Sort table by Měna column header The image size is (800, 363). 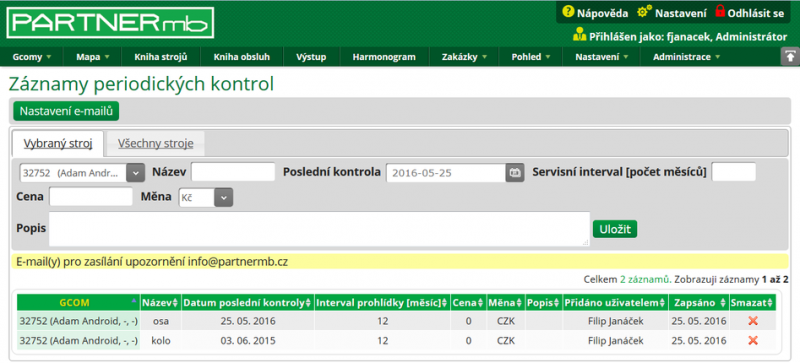click(x=506, y=302)
